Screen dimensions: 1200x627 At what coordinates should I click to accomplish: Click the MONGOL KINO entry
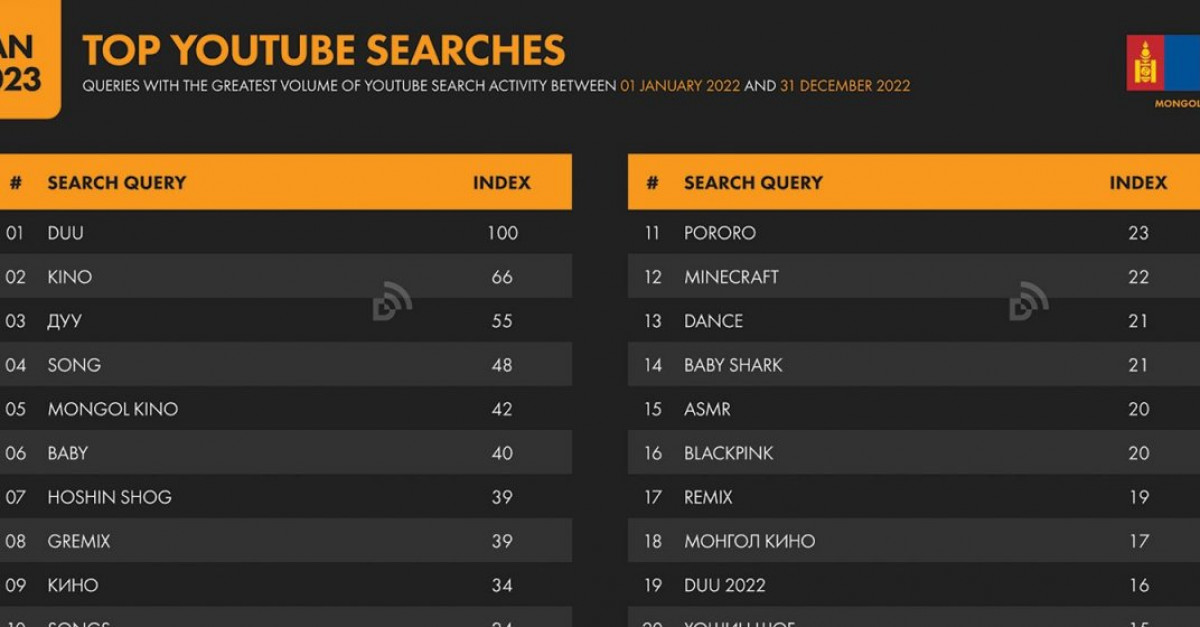pyautogui.click(x=113, y=409)
